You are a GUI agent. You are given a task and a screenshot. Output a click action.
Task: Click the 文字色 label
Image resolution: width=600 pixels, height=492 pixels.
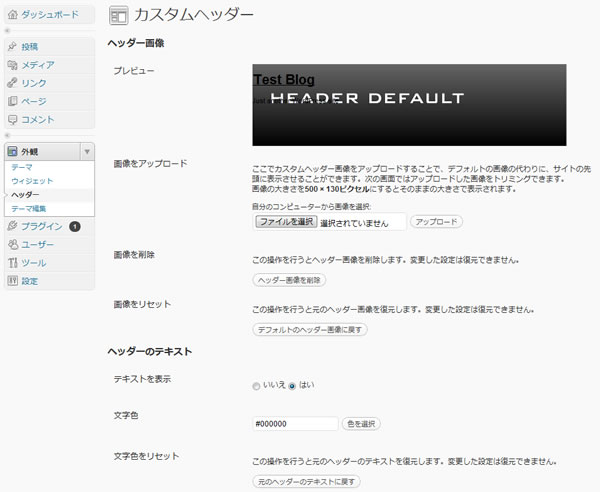pos(126,415)
